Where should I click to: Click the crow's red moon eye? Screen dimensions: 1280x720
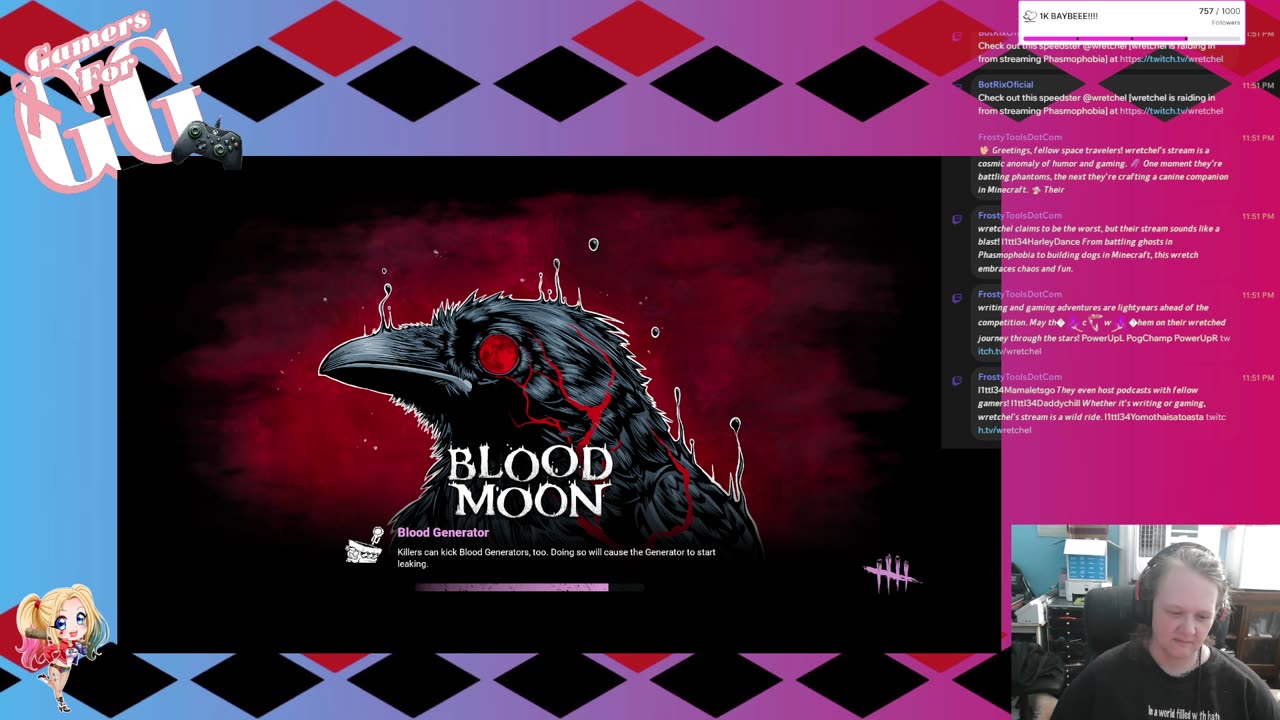pyautogui.click(x=497, y=353)
